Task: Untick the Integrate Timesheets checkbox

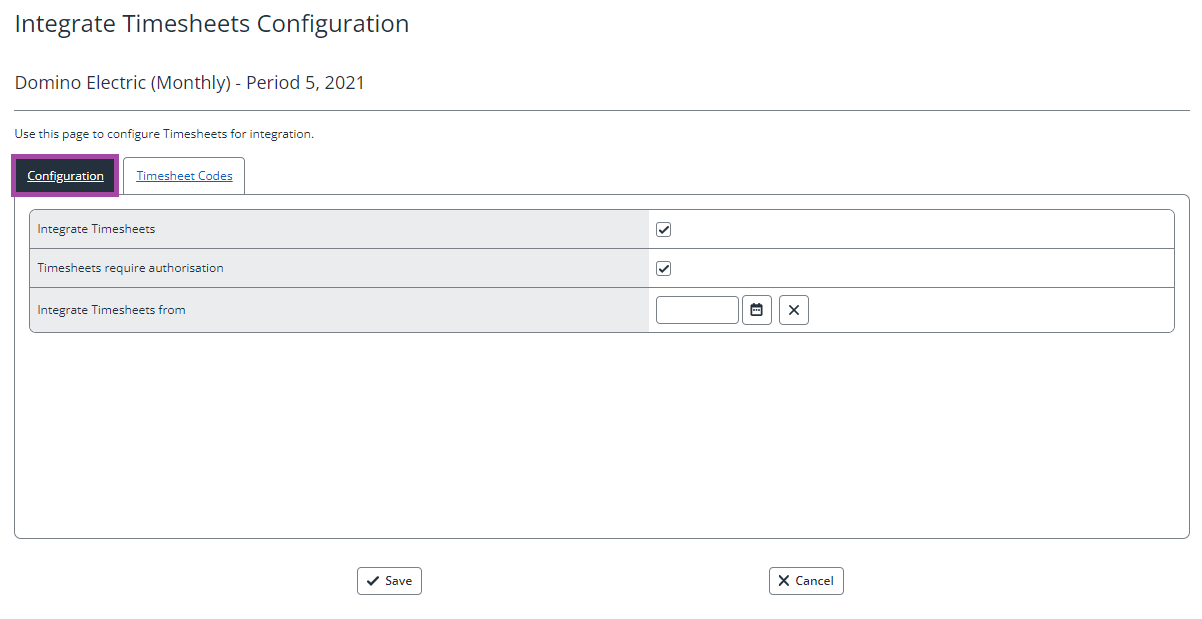Action: coord(663,229)
